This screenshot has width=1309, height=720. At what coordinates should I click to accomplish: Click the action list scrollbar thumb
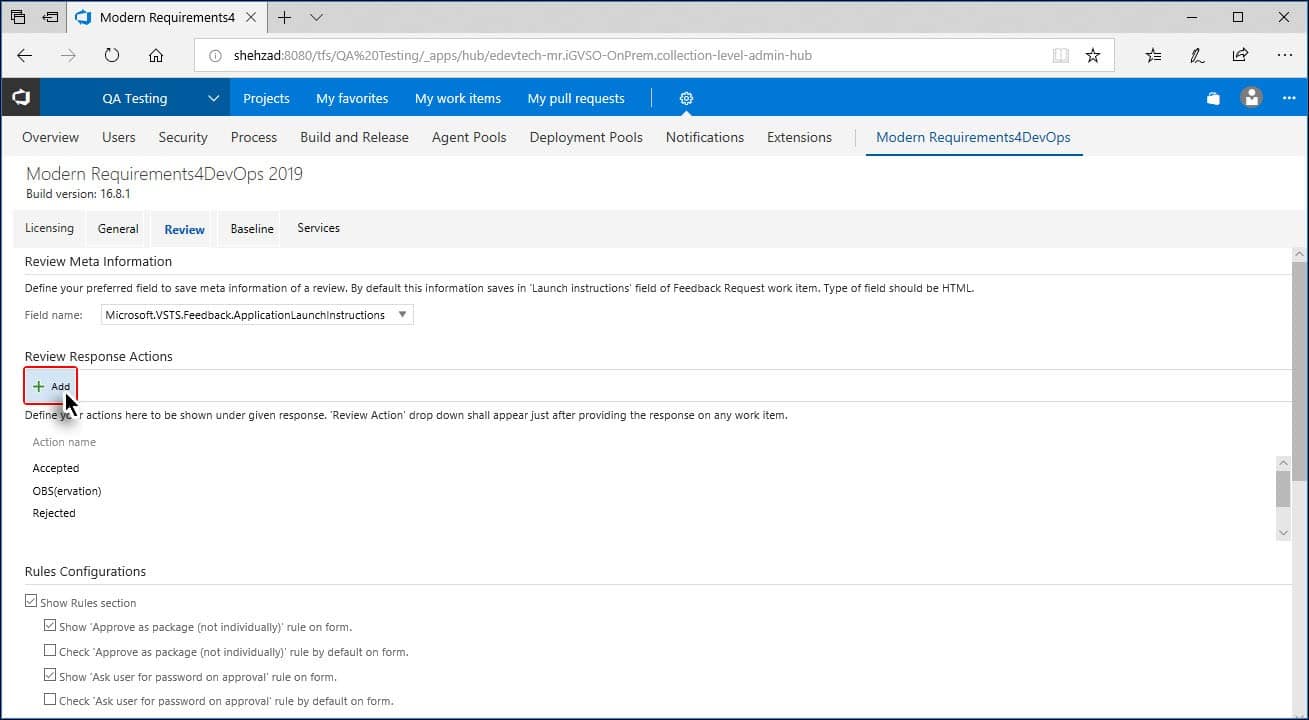coord(1283,490)
